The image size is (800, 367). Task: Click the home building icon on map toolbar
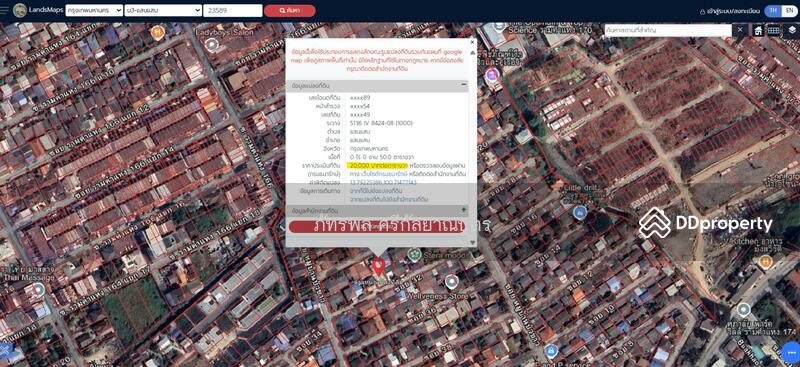point(759,30)
